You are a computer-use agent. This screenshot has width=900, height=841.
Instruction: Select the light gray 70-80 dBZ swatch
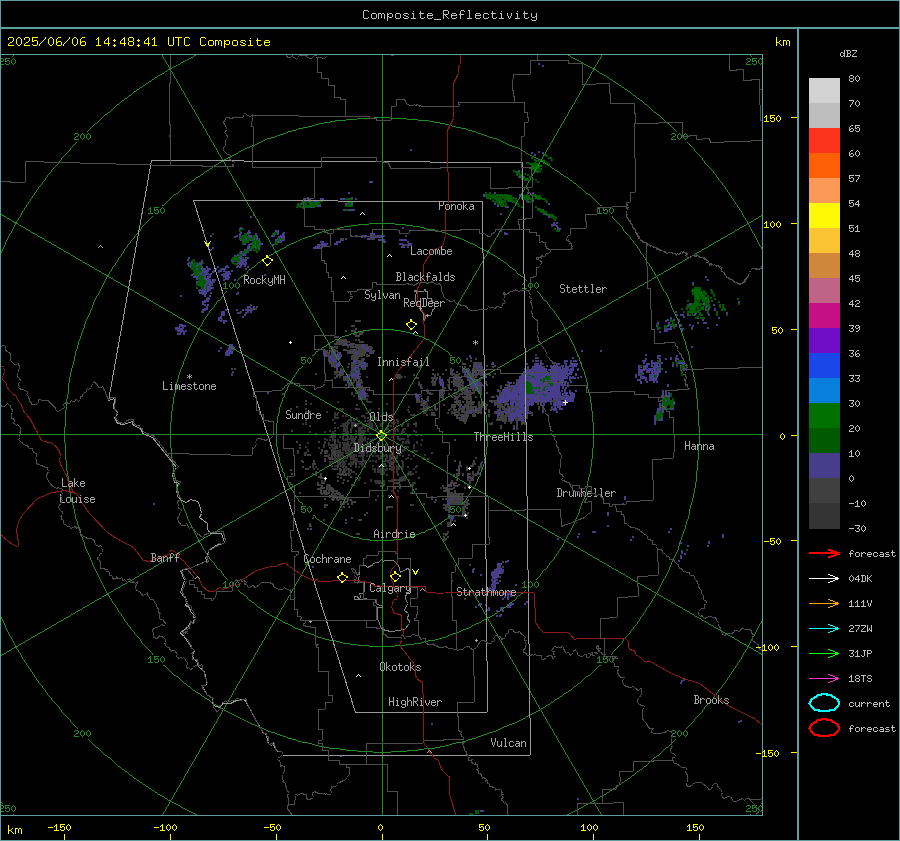[824, 90]
